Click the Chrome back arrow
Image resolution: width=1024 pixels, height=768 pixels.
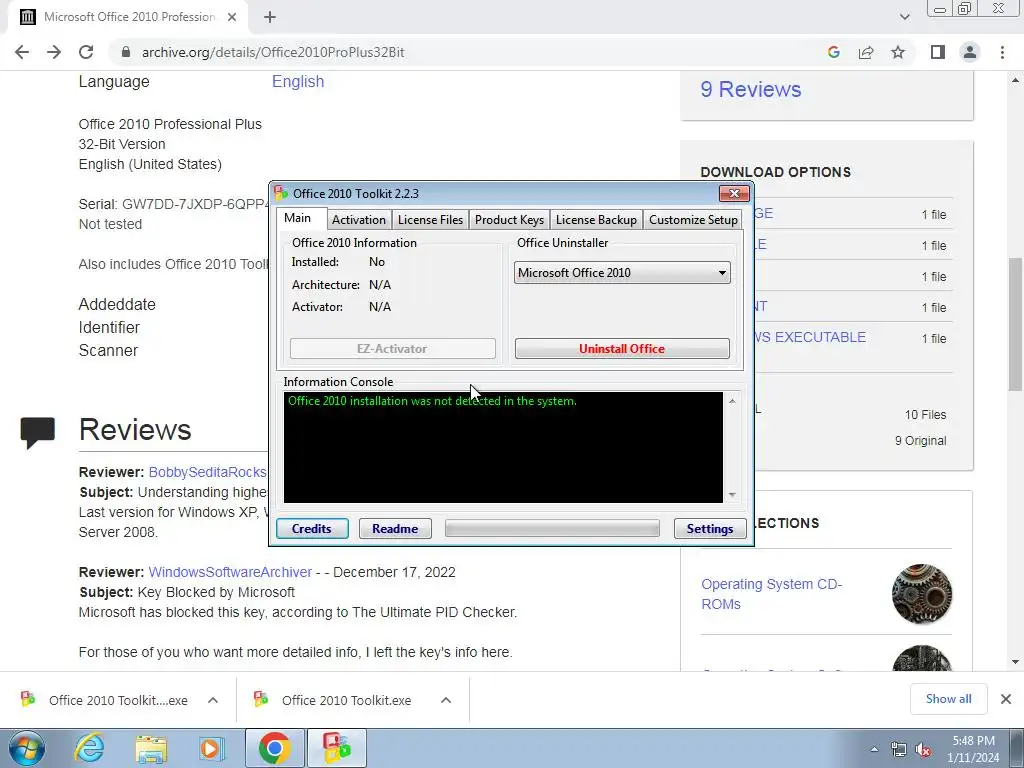pyautogui.click(x=22, y=52)
